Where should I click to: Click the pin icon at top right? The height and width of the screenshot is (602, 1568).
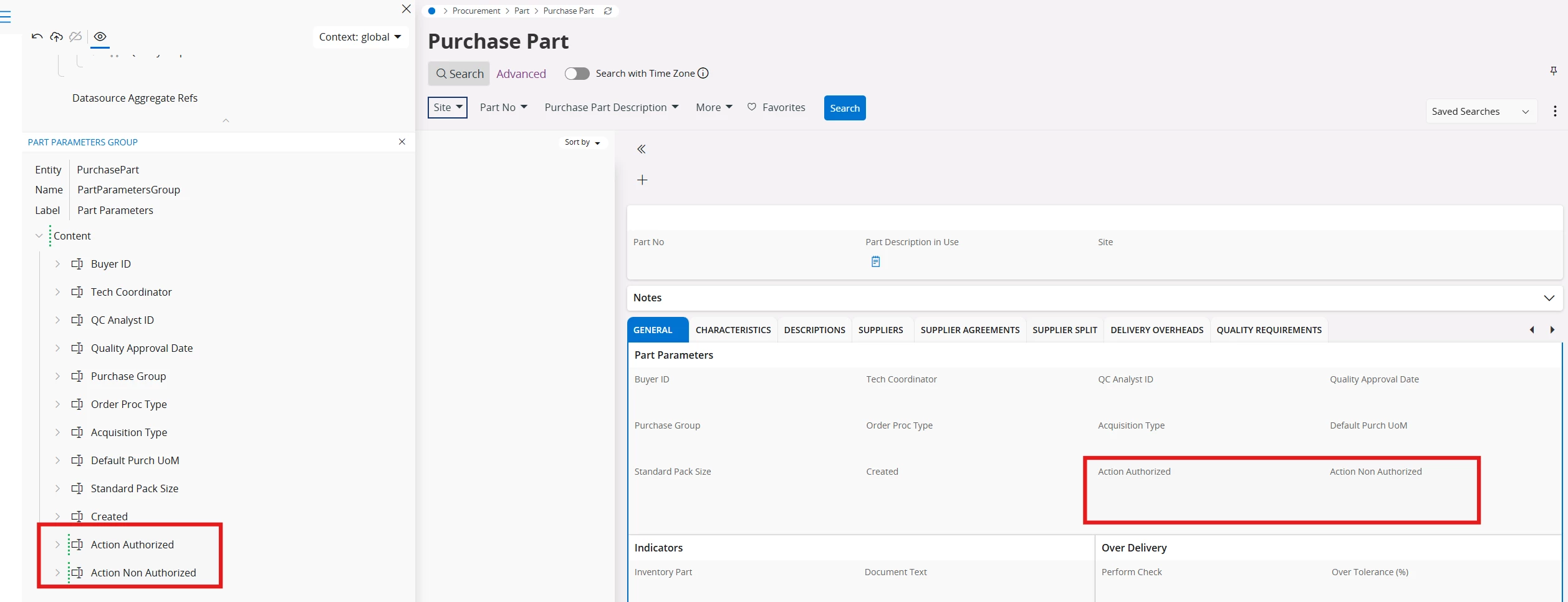point(1553,71)
